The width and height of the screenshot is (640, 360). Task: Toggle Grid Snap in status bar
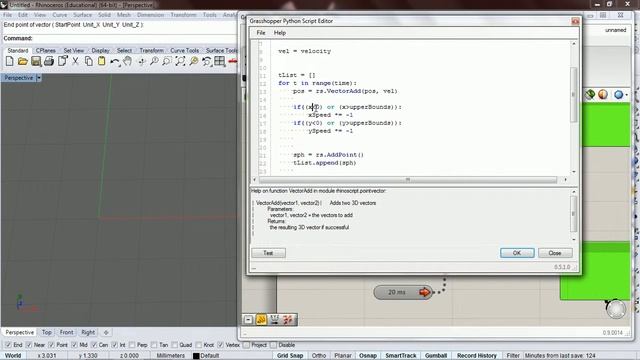point(290,356)
